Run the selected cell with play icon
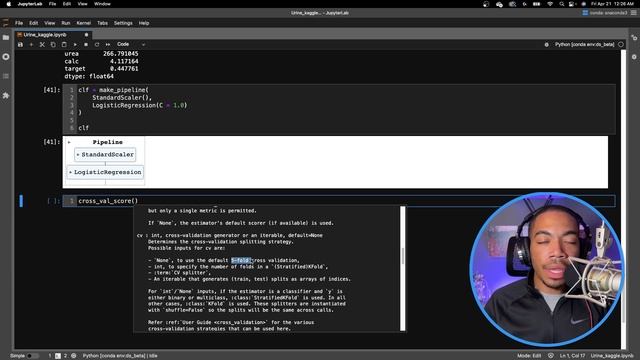This screenshot has width=640, height=360. 75,44
